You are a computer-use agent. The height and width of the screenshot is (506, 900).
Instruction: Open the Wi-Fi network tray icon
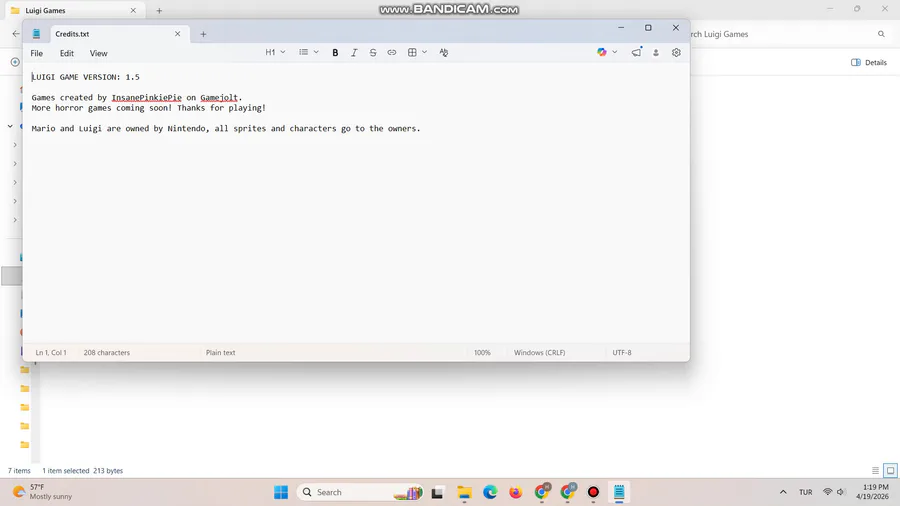point(827,492)
